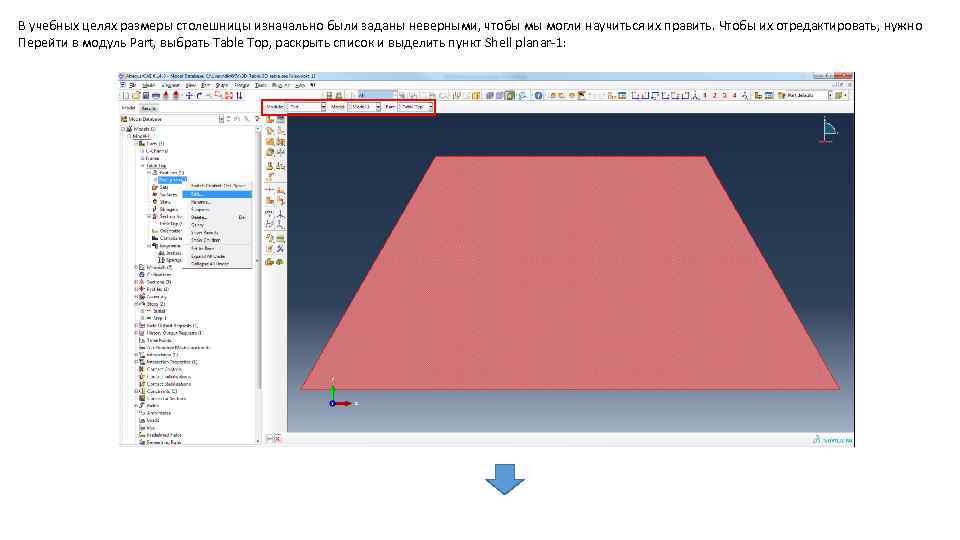Expand the Materials node in model tree

(x=137, y=267)
